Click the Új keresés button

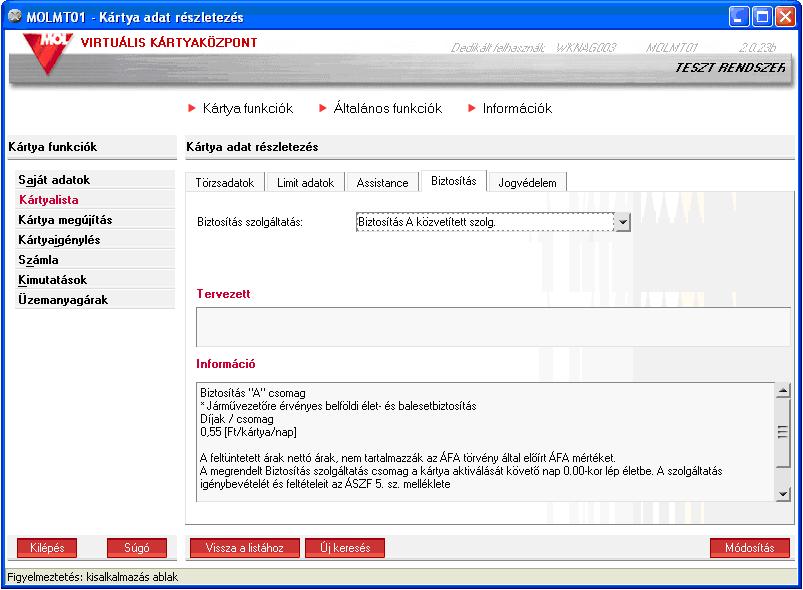345,547
